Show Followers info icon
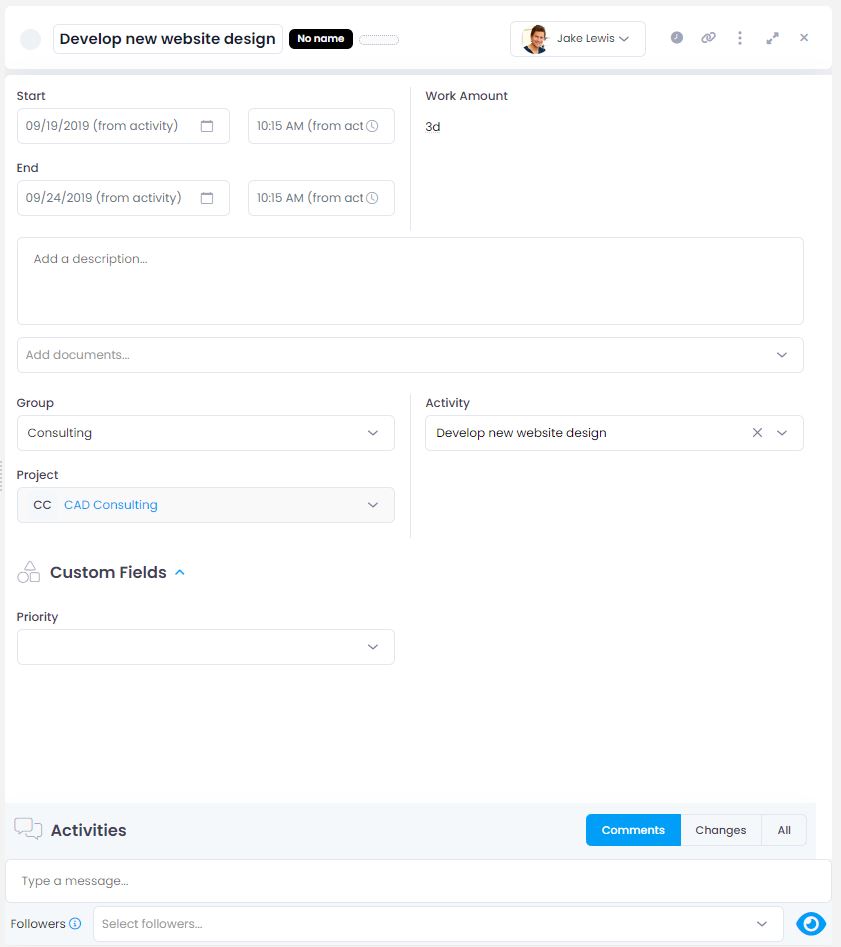841x947 pixels. (75, 923)
